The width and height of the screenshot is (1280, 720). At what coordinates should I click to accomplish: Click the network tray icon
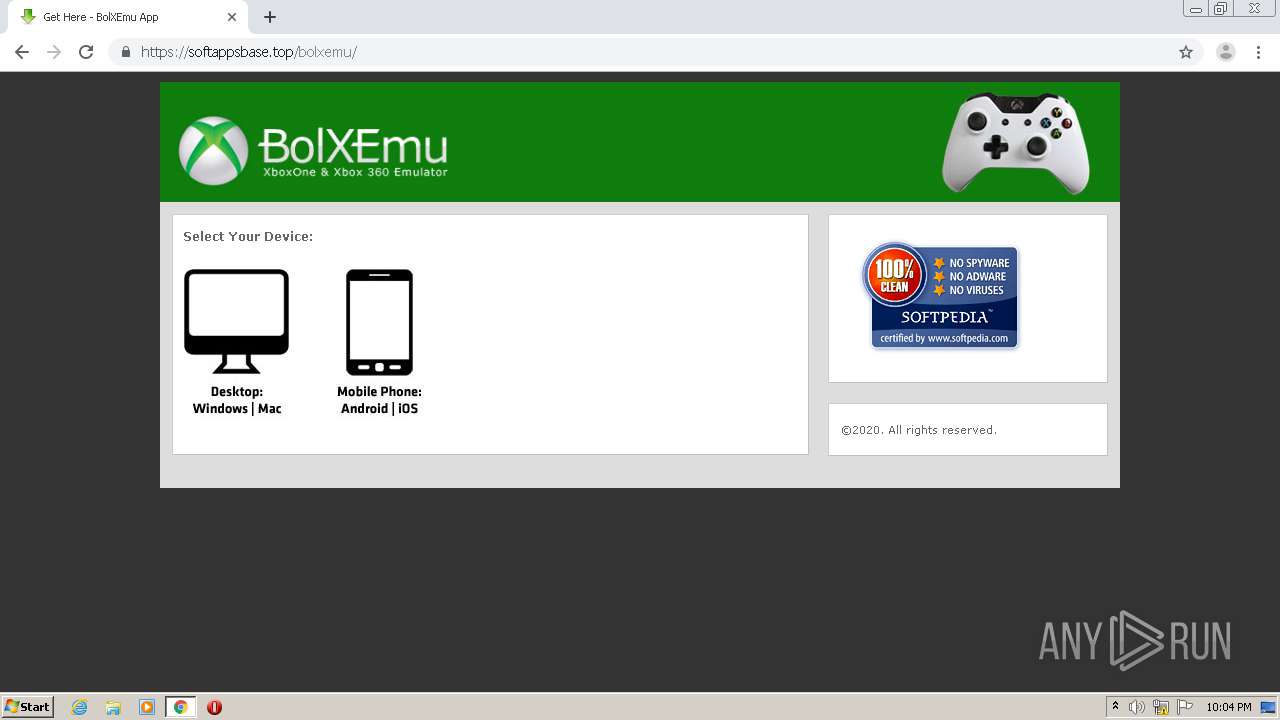point(1161,707)
